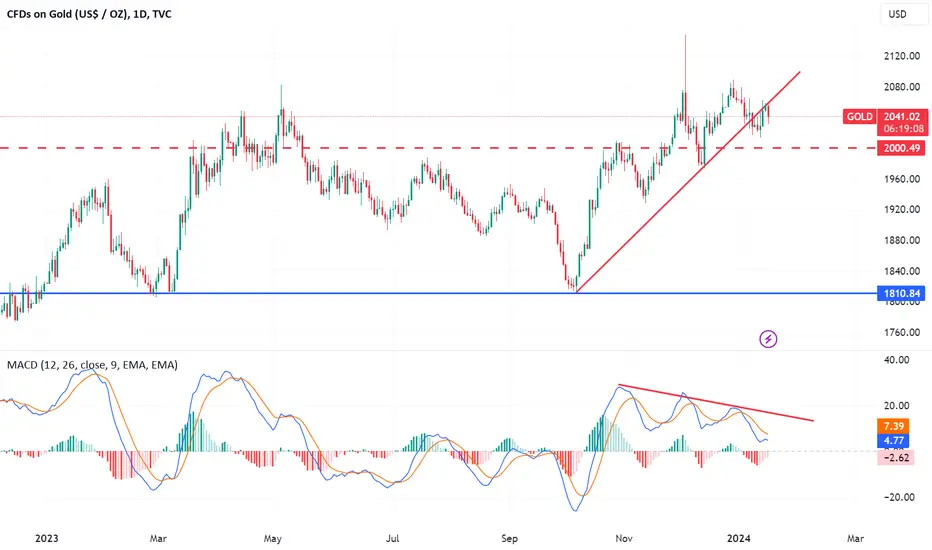This screenshot has height=550, width=932.
Task: Click the 1760.00 price axis label
Action: pos(902,332)
